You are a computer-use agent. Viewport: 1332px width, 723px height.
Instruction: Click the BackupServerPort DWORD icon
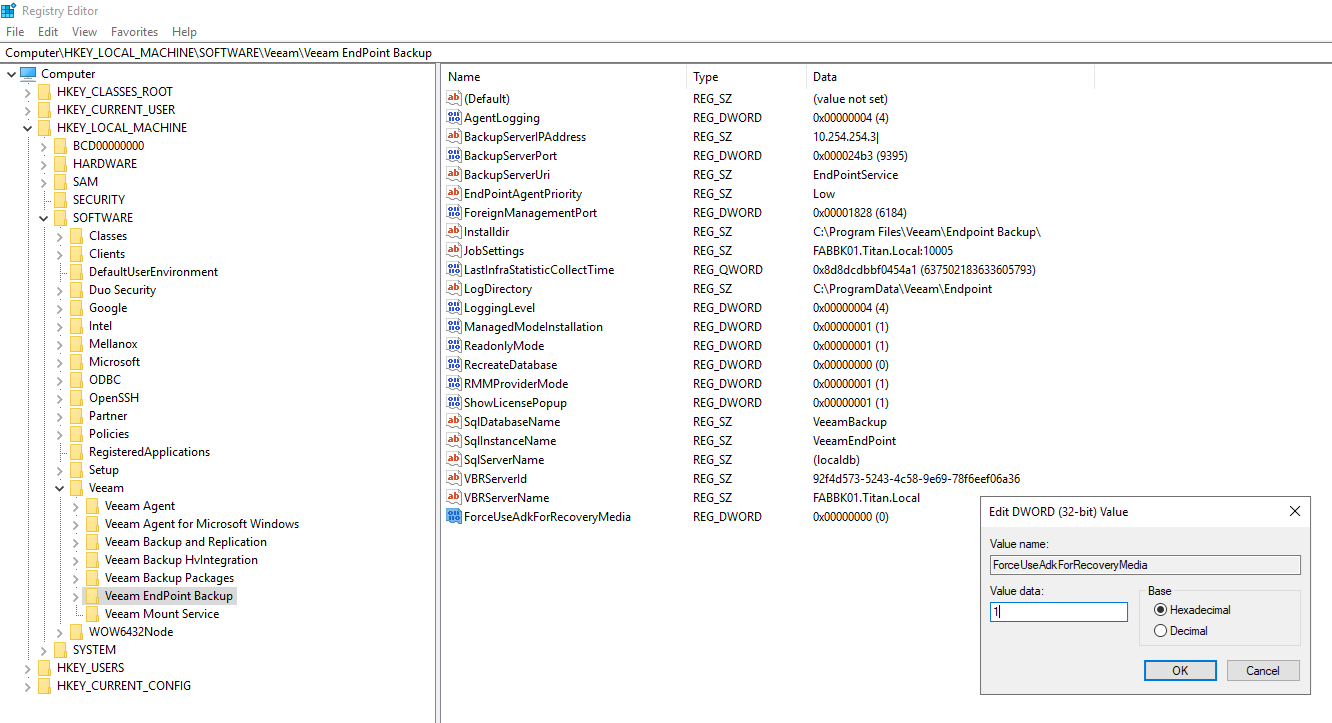453,156
